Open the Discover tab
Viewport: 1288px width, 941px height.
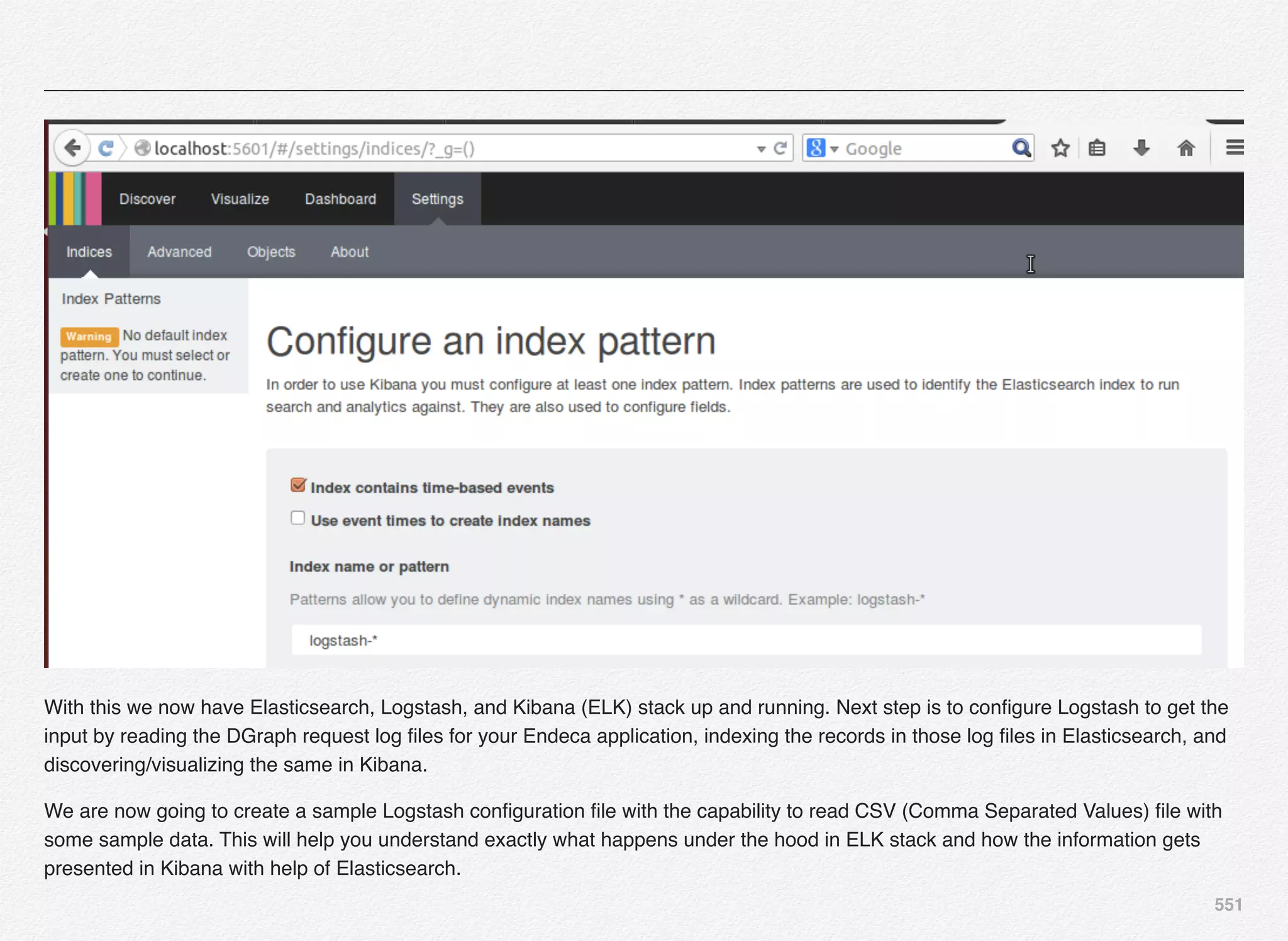pyautogui.click(x=147, y=199)
